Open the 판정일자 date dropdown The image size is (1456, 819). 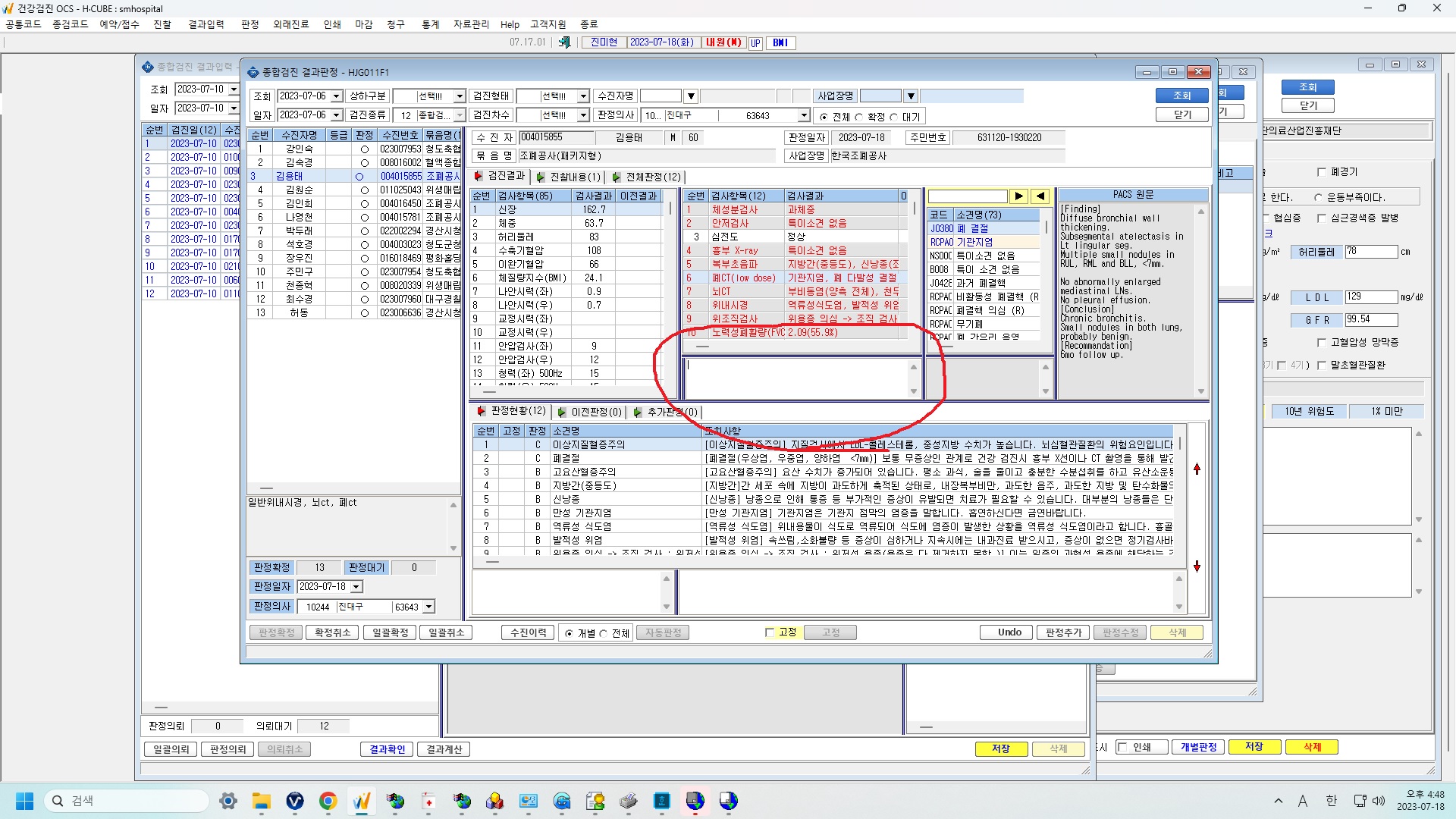coord(356,587)
